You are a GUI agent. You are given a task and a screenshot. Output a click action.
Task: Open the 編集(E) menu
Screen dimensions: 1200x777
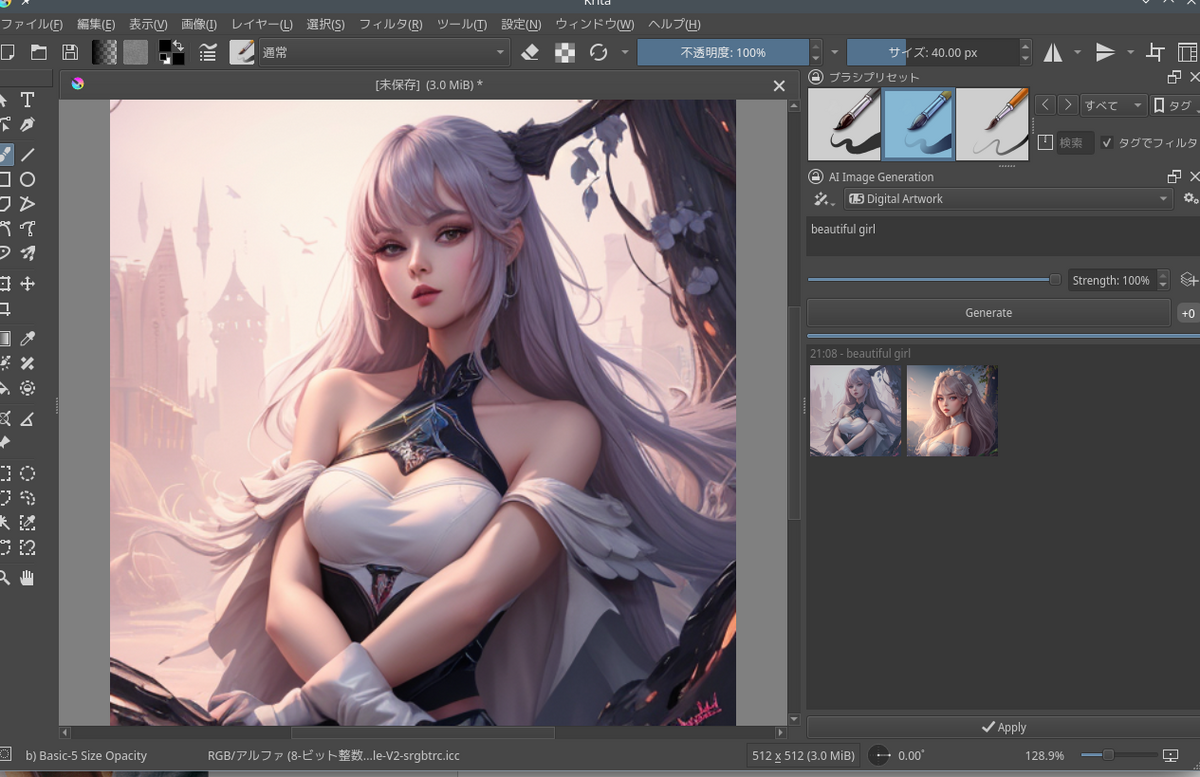click(96, 24)
